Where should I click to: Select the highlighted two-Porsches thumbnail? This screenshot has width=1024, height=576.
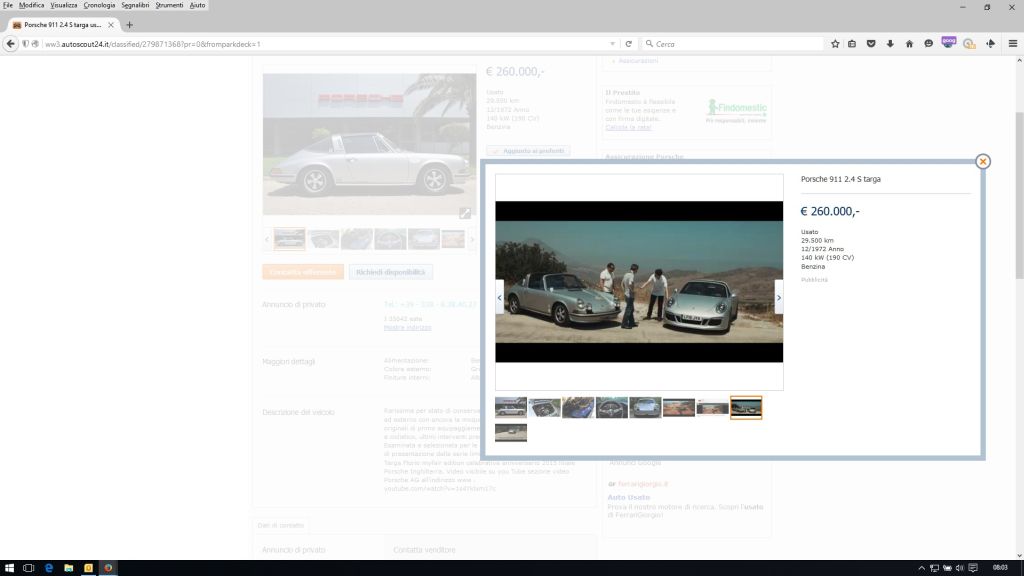pos(746,408)
